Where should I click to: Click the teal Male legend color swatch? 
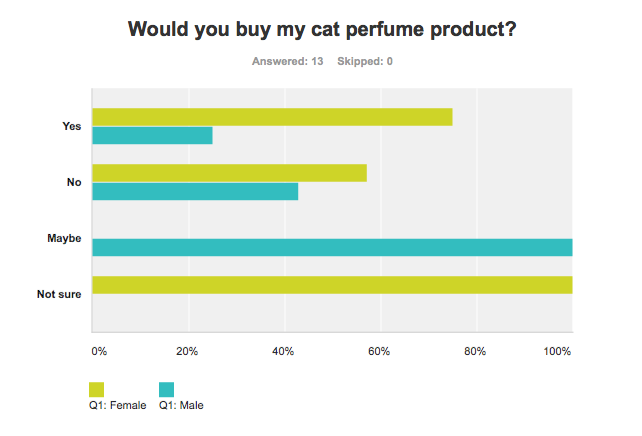[x=167, y=389]
